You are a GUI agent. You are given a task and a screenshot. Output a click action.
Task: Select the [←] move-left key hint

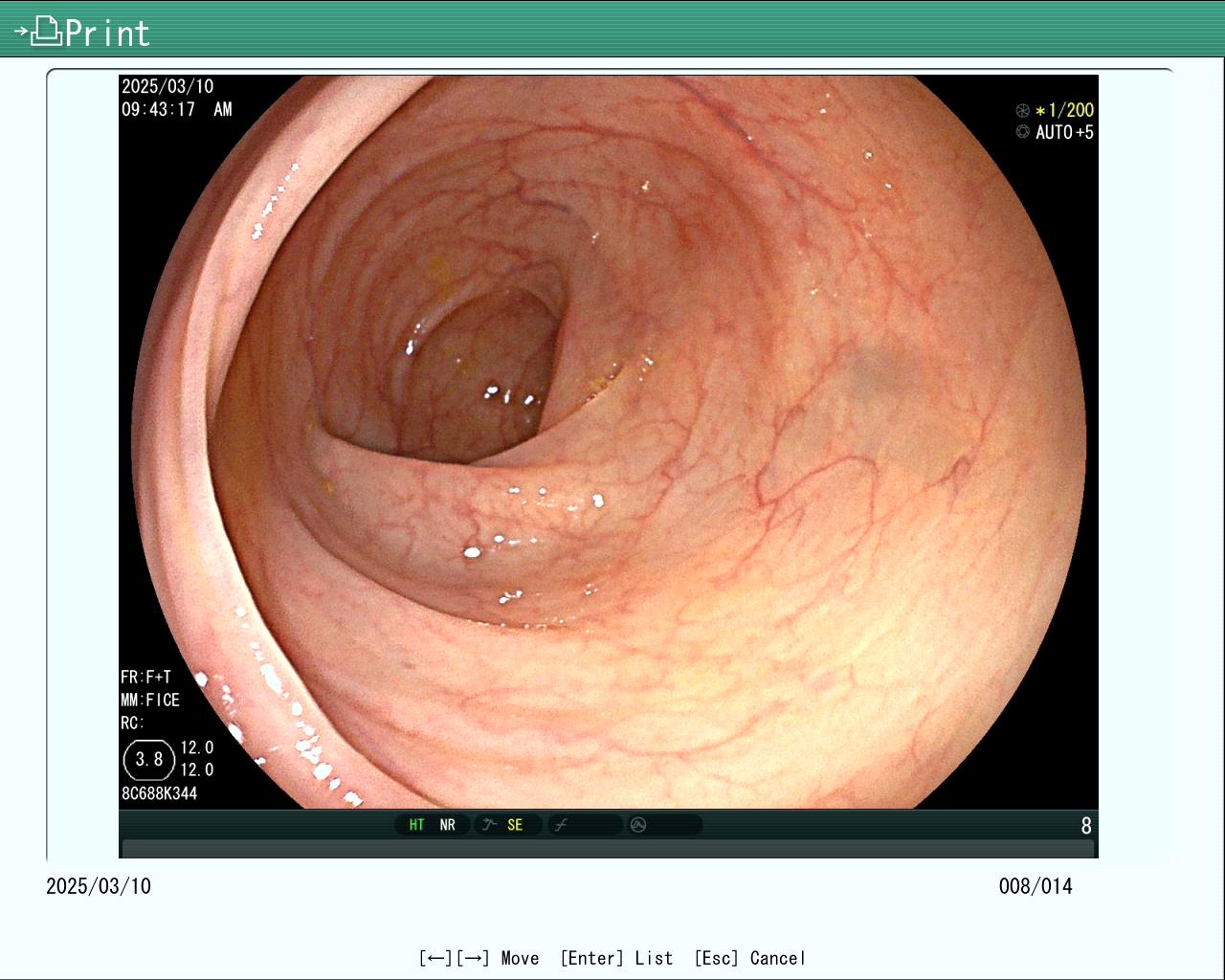point(435,958)
